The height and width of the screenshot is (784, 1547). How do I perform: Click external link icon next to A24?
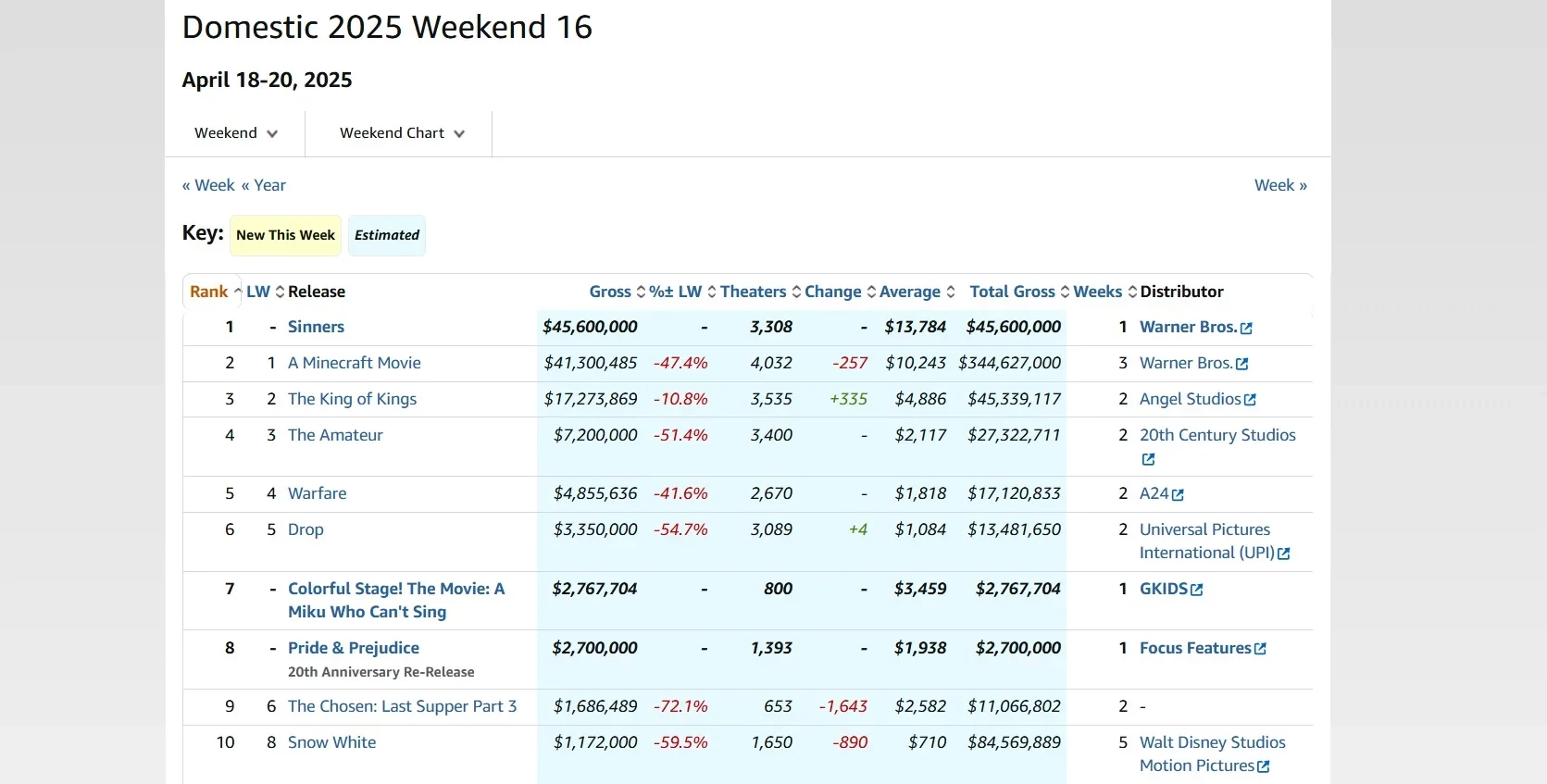(x=1178, y=495)
